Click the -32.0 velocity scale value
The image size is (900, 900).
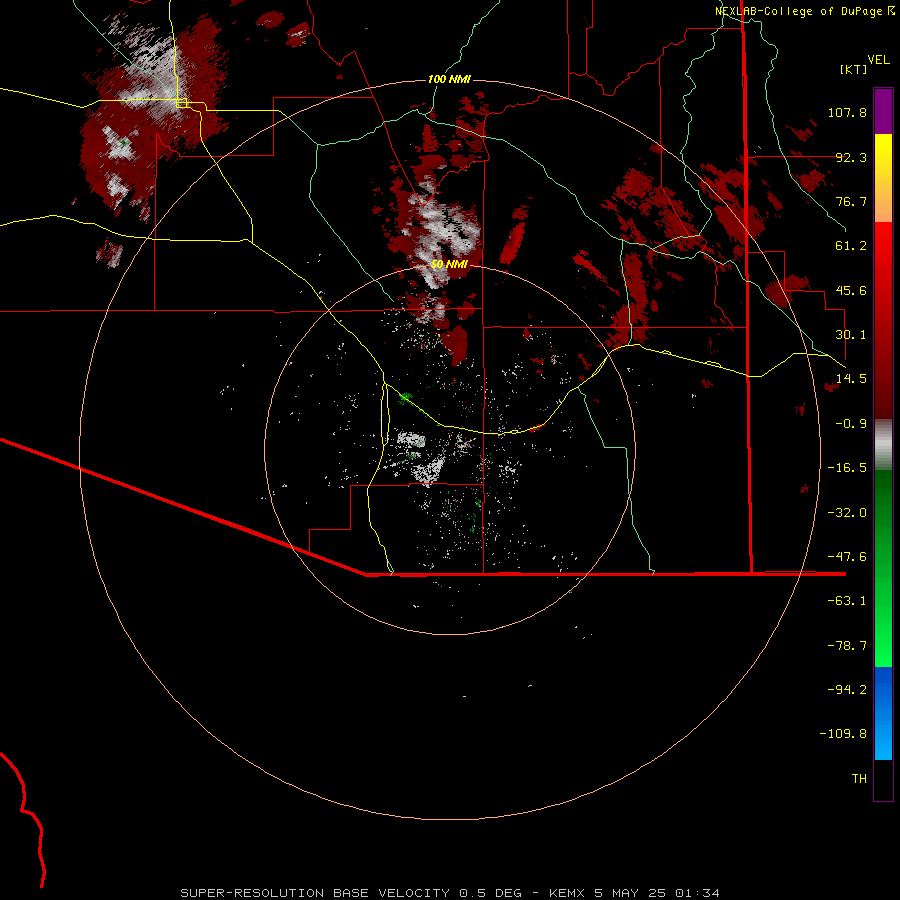847,513
